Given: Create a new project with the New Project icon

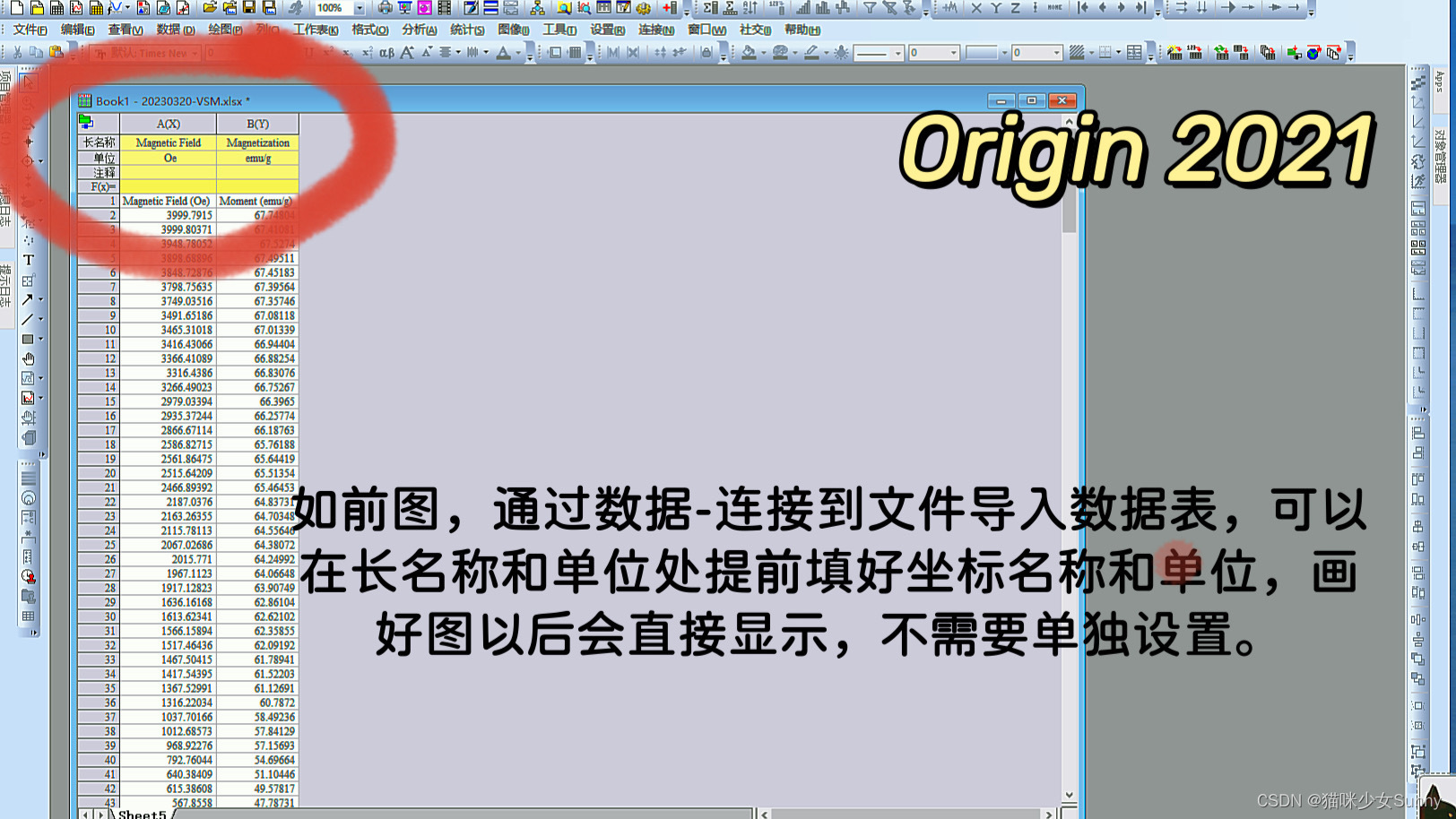Looking at the screenshot, I should 15,7.
